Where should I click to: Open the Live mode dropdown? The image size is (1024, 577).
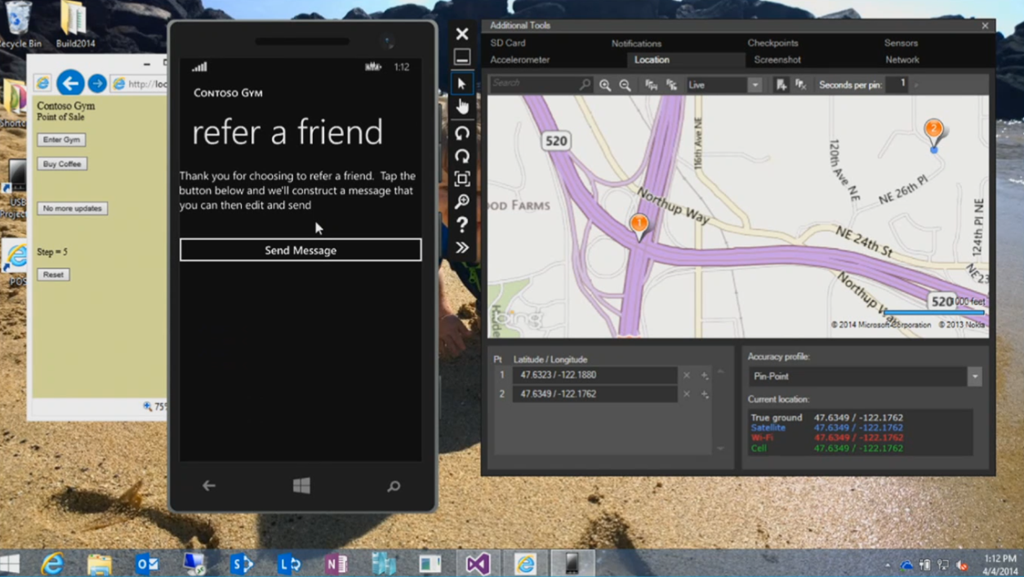coord(755,85)
